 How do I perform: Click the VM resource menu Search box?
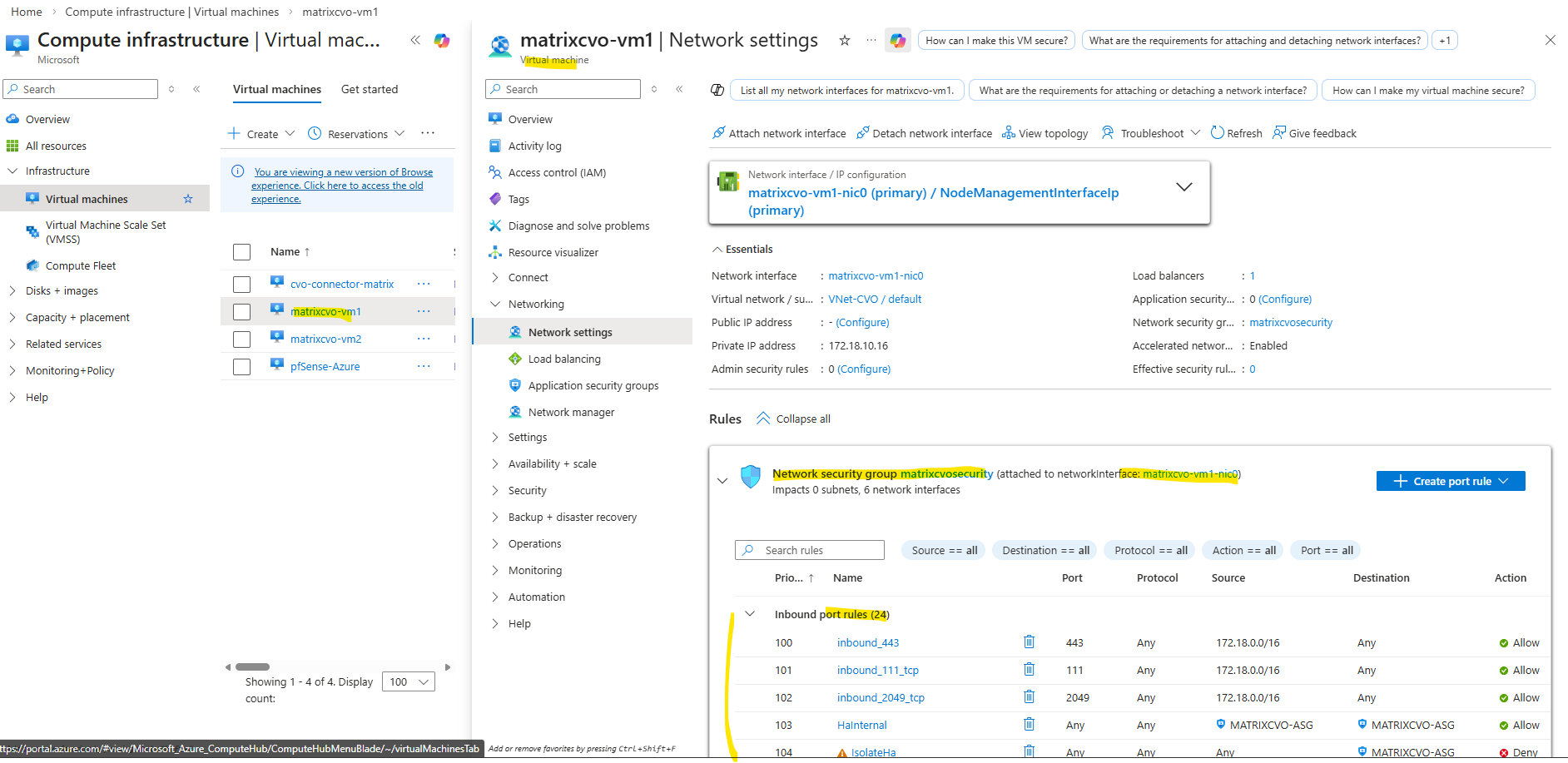click(563, 89)
